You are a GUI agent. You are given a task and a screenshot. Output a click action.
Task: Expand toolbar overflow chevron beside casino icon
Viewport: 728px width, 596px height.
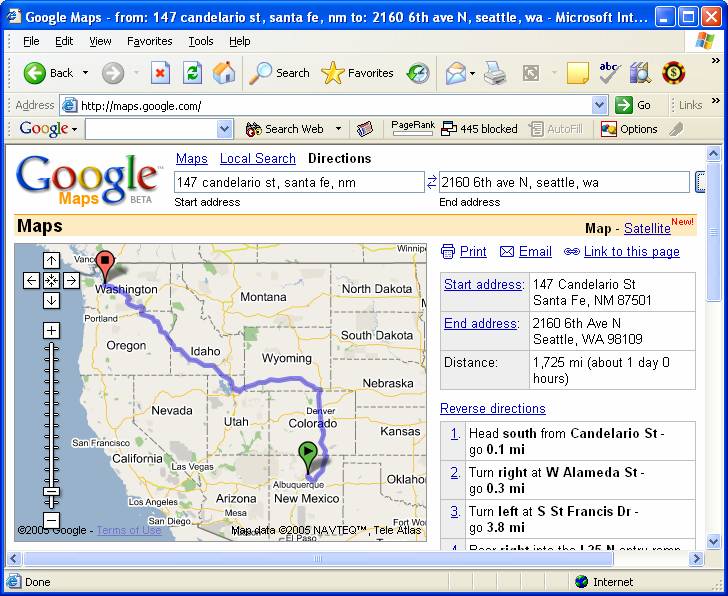pos(715,61)
